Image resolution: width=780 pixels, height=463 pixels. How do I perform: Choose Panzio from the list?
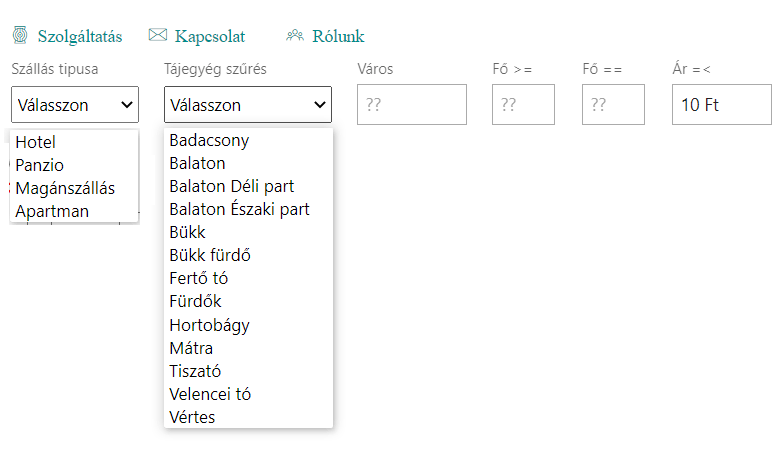[40, 165]
